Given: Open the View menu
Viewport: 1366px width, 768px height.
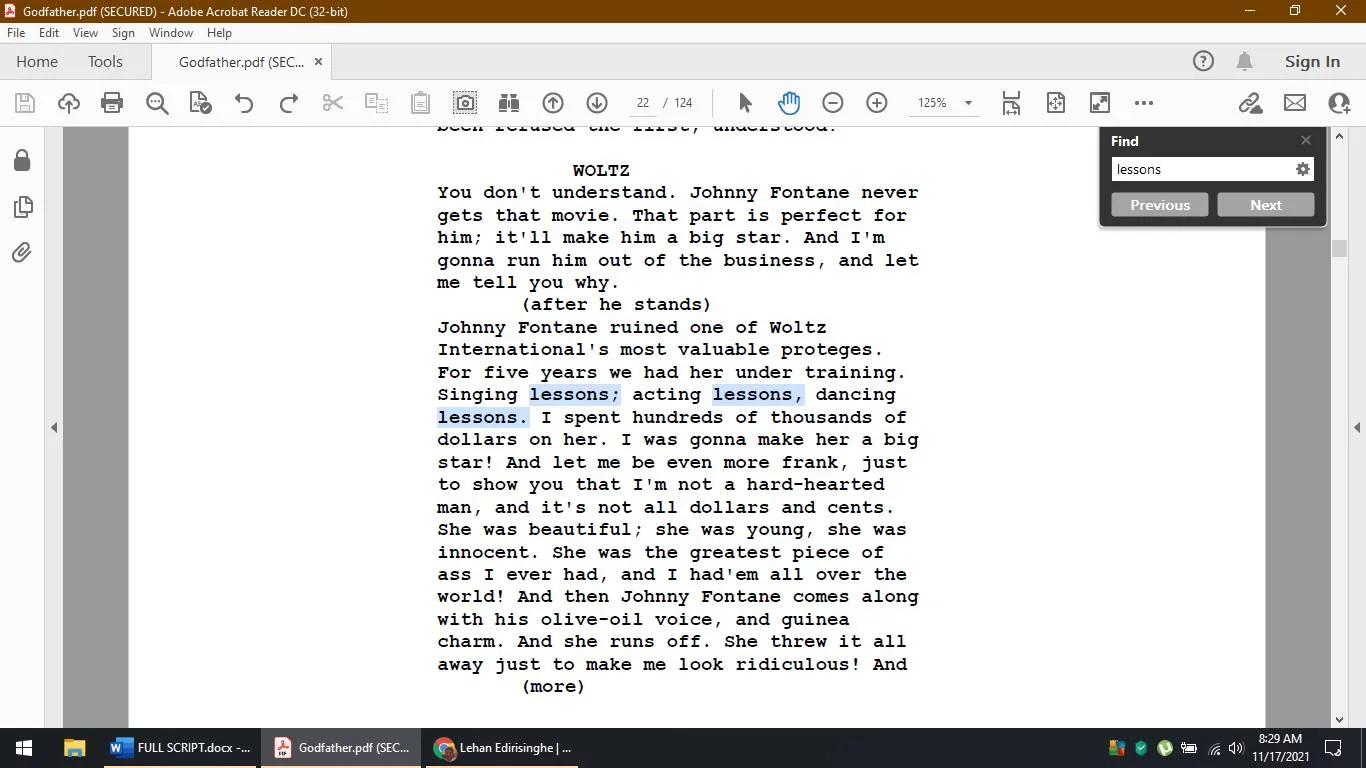Looking at the screenshot, I should coord(85,33).
